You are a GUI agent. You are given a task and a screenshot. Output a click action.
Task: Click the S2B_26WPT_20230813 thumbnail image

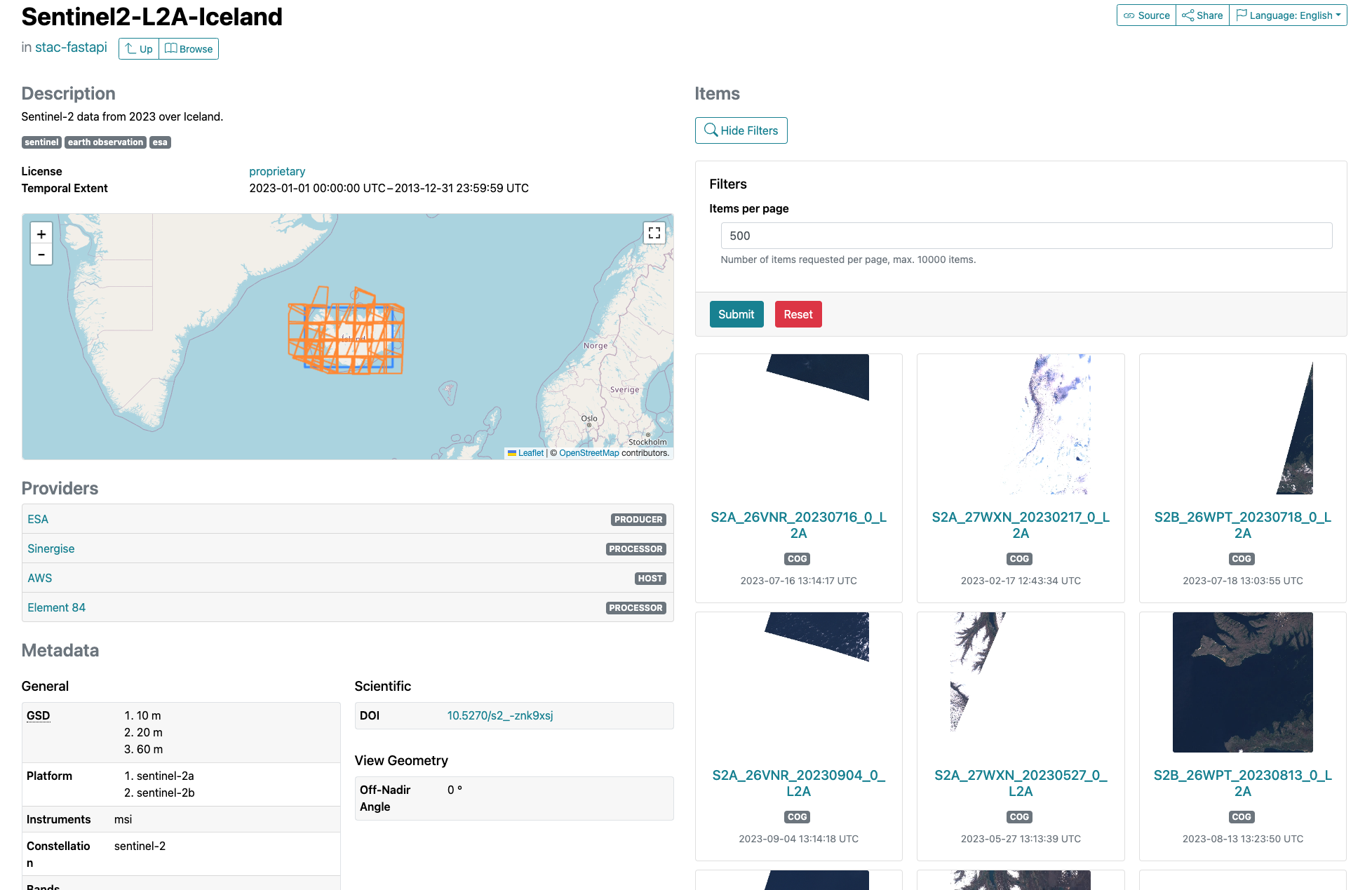[1243, 682]
